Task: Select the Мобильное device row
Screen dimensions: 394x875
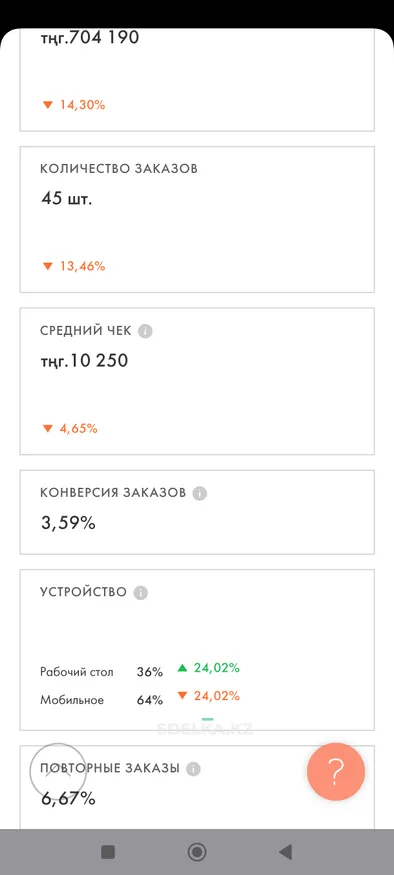Action: 140,699
